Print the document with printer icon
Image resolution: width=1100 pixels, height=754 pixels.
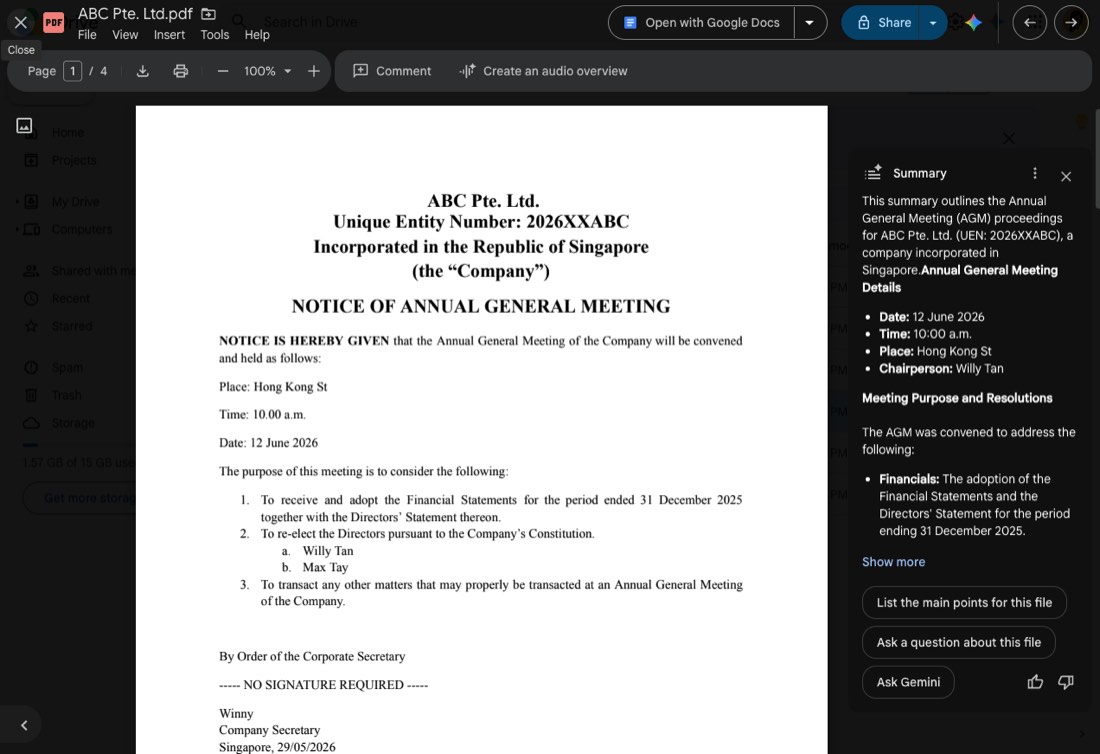point(180,71)
